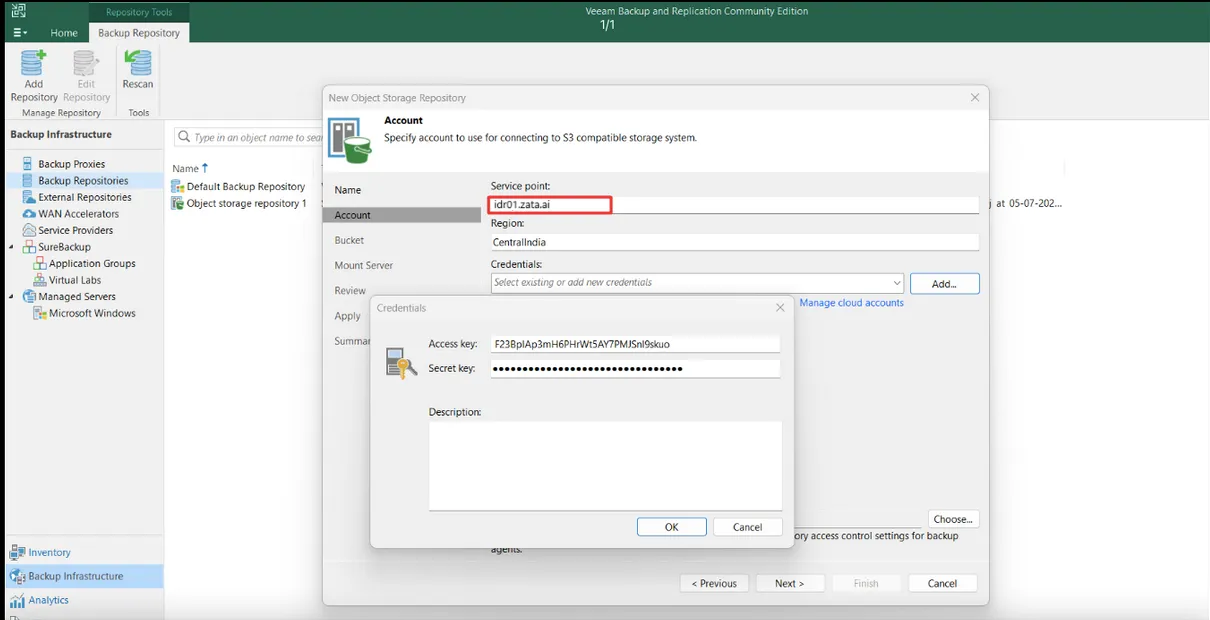Image resolution: width=1210 pixels, height=620 pixels.
Task: Go to the Name wizard step
Action: pyautogui.click(x=348, y=190)
